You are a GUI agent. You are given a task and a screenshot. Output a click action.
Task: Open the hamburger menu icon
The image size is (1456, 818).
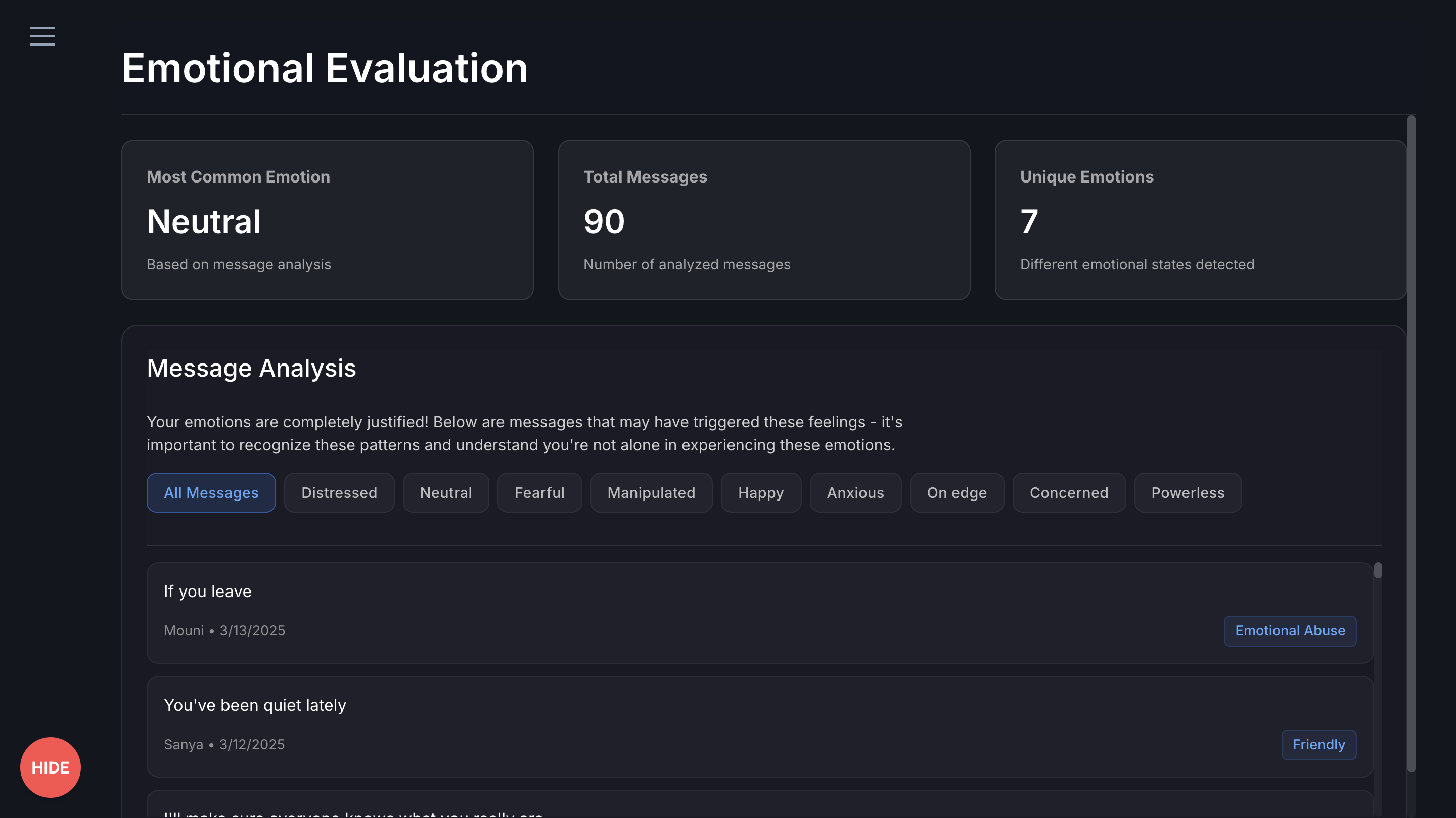(42, 36)
